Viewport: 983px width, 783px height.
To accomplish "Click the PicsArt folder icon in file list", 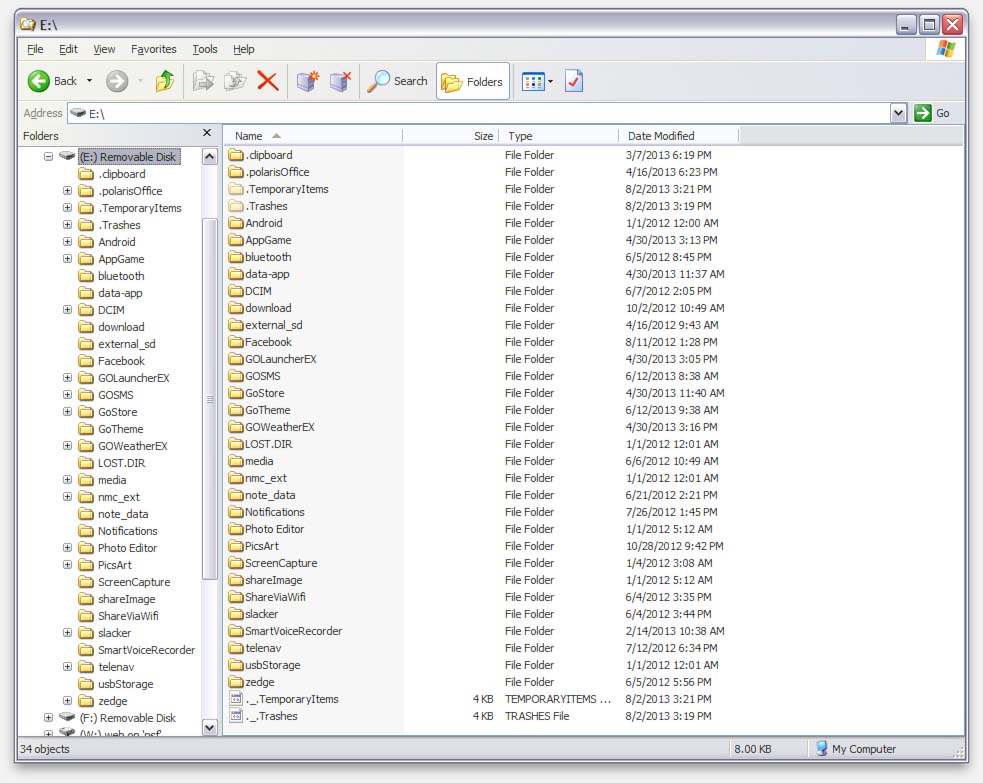I will point(236,546).
